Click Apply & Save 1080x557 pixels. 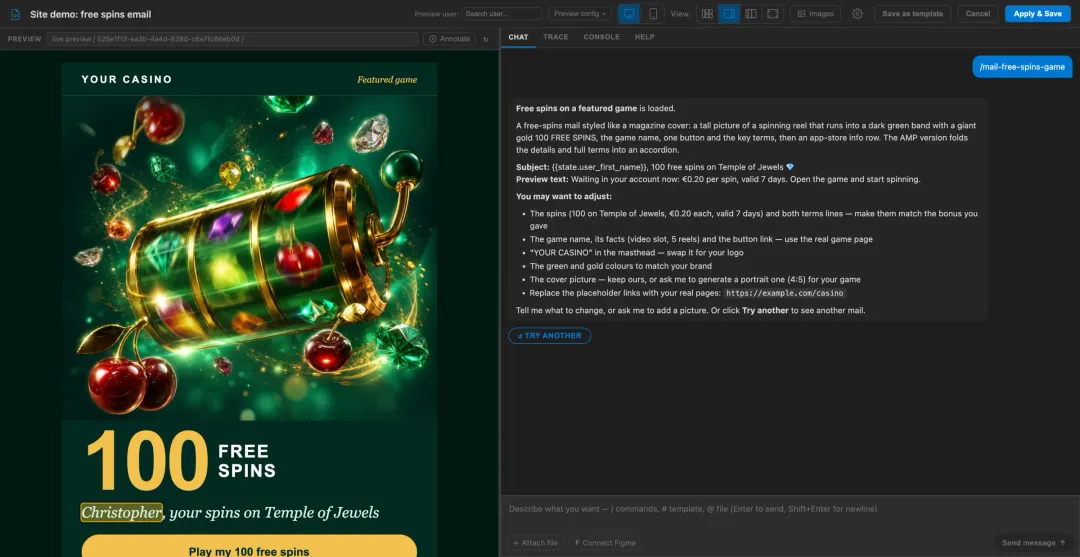tap(1037, 14)
